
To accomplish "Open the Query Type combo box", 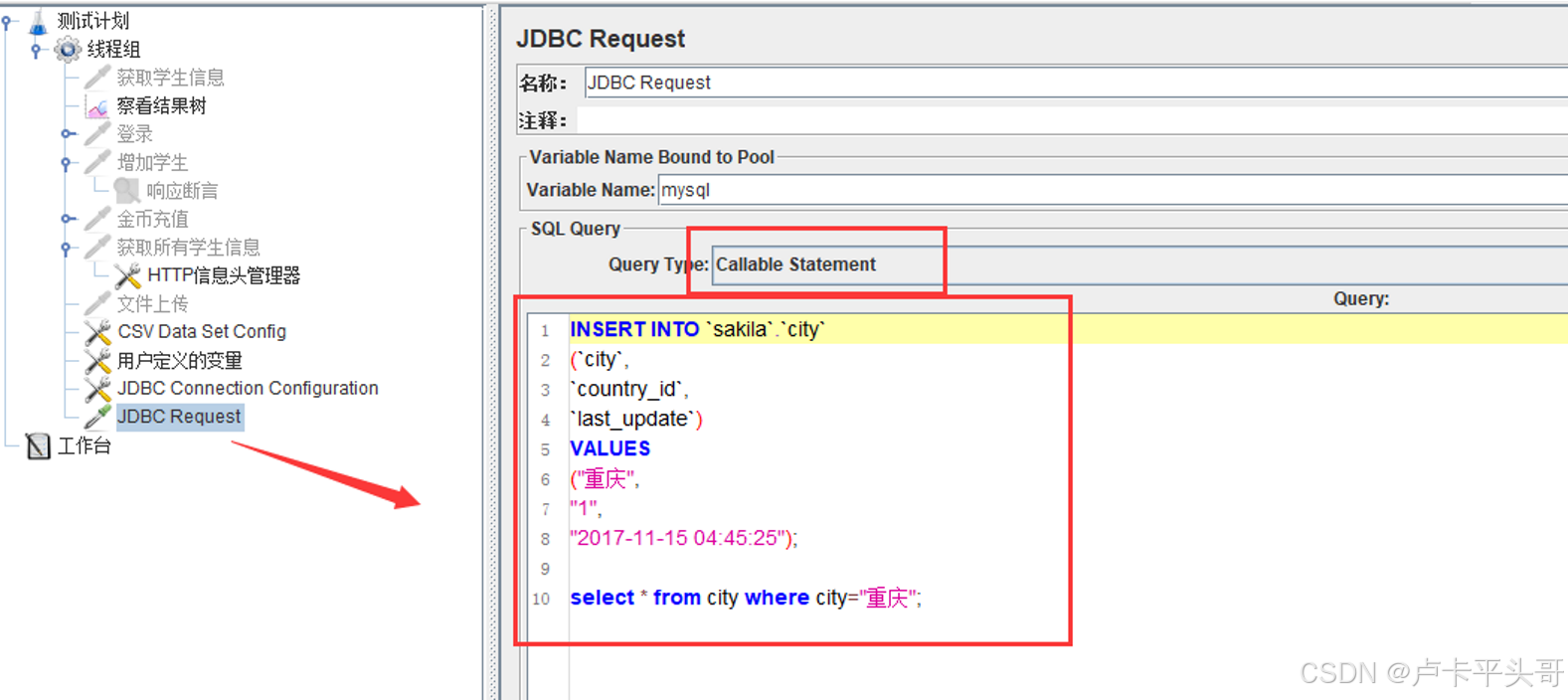I will [x=1139, y=264].
